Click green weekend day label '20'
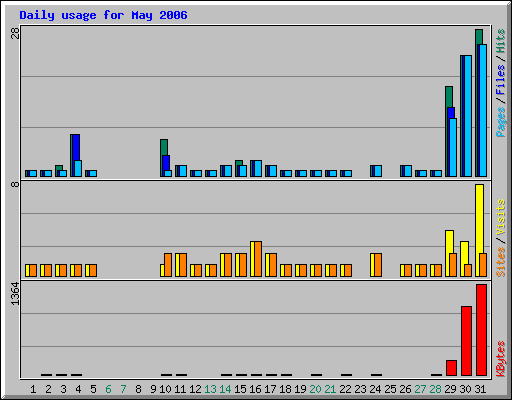 [x=315, y=389]
